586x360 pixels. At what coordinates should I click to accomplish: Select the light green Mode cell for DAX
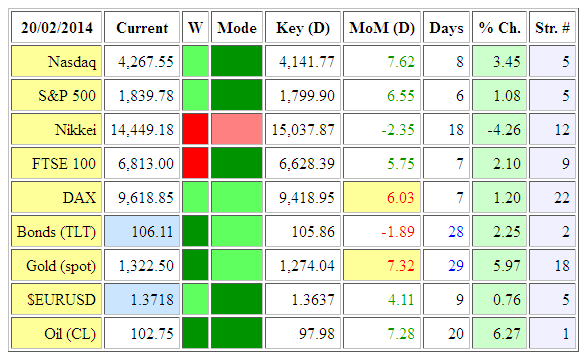(237, 197)
